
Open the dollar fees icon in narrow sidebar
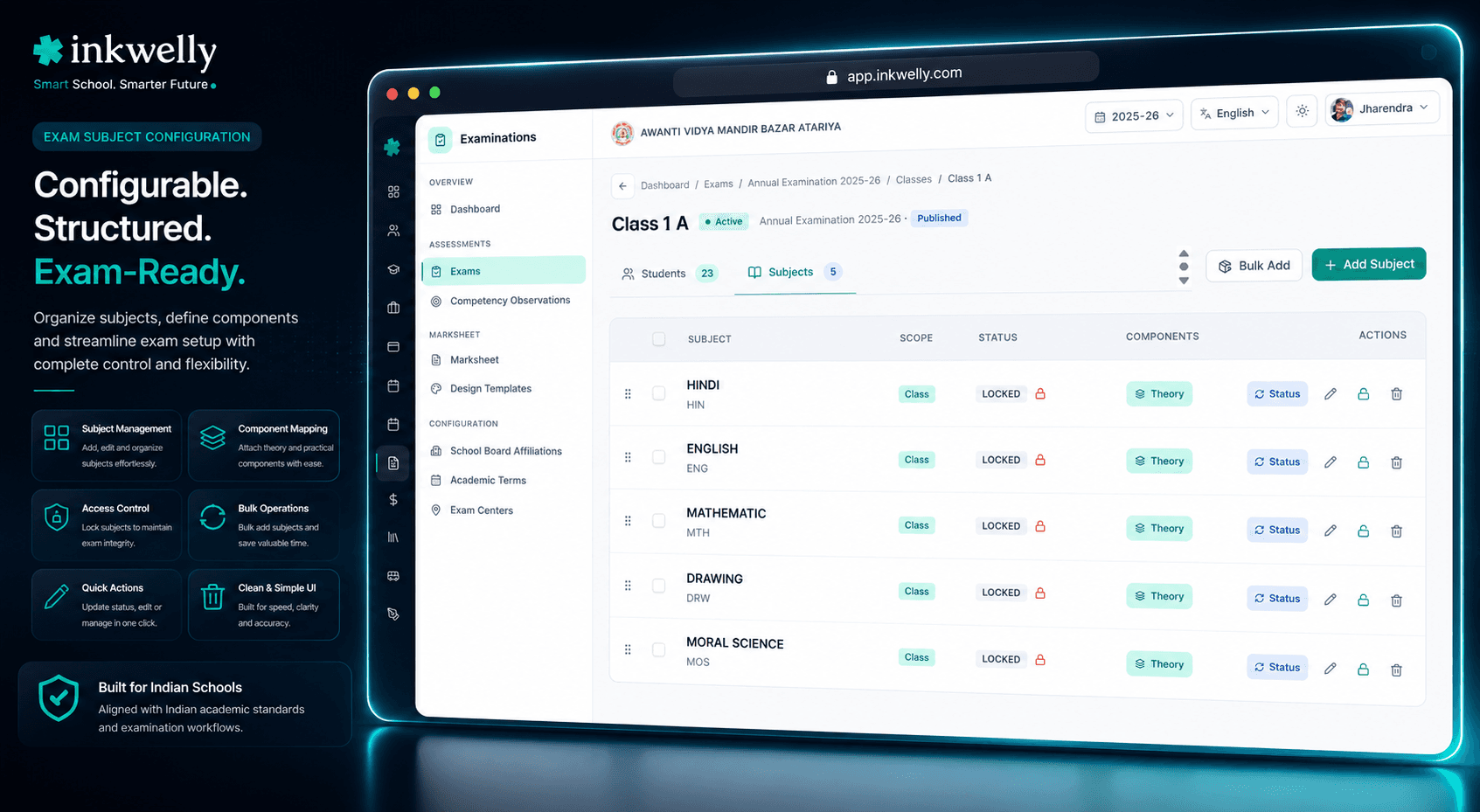tap(393, 499)
